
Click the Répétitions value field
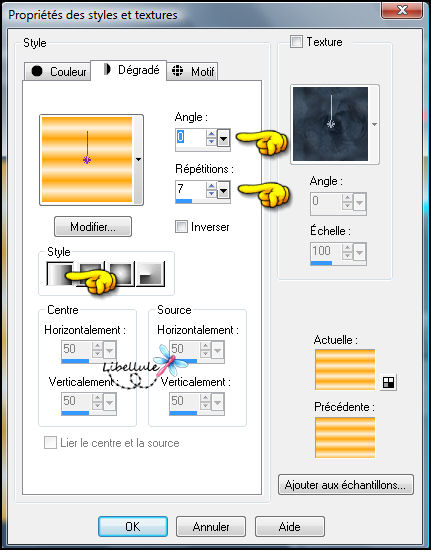tap(191, 189)
